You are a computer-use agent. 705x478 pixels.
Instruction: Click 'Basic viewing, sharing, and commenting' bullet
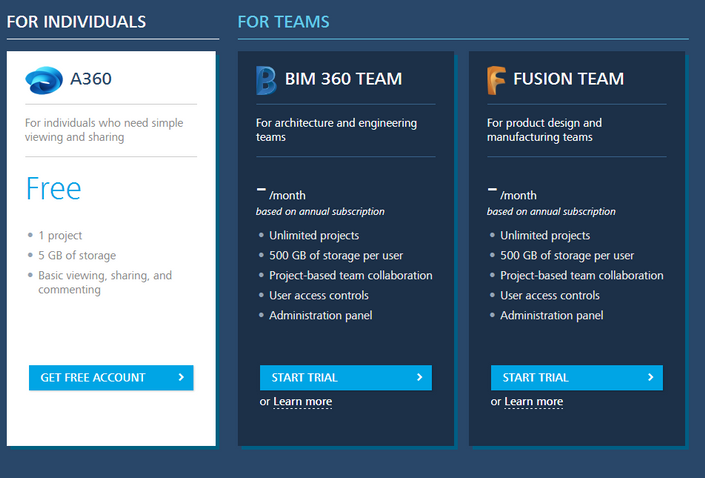(x=105, y=282)
